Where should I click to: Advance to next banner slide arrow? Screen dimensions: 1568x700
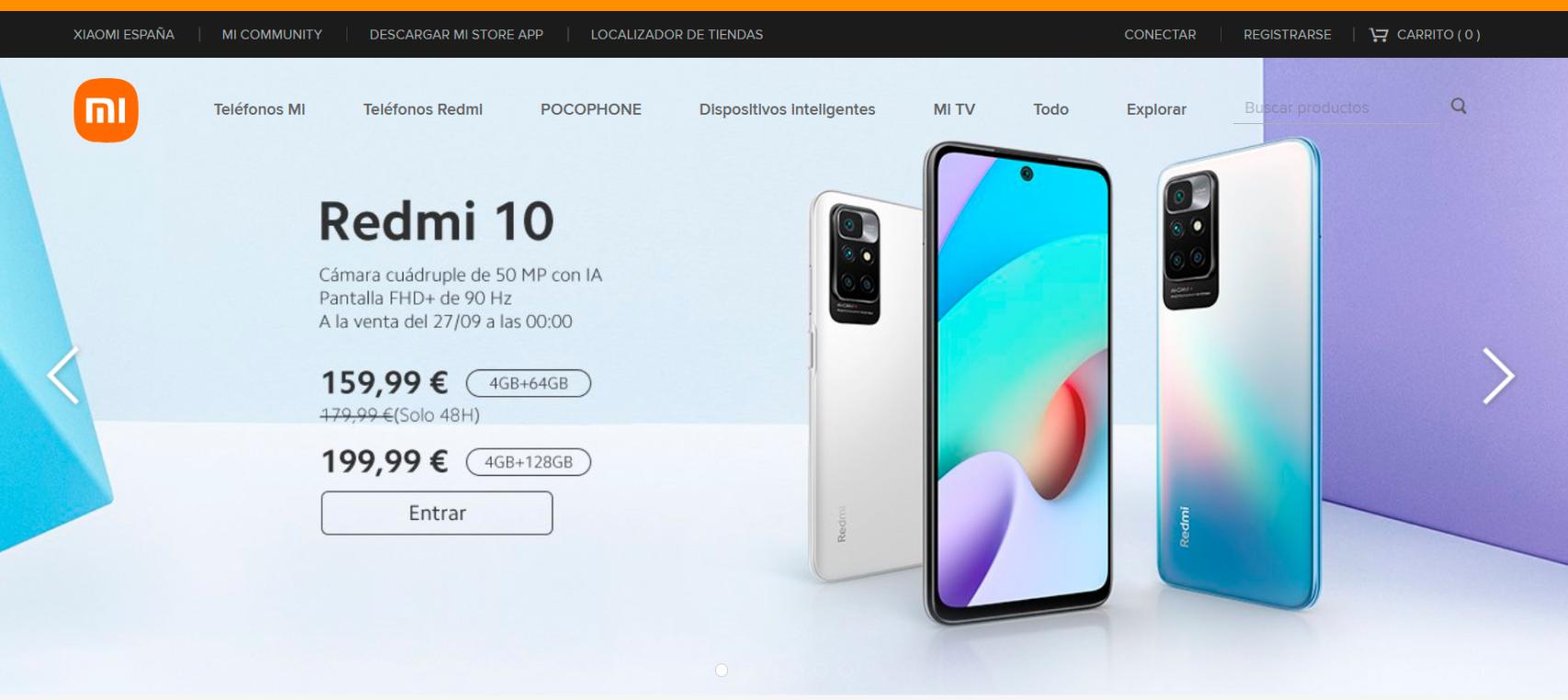click(x=1498, y=376)
